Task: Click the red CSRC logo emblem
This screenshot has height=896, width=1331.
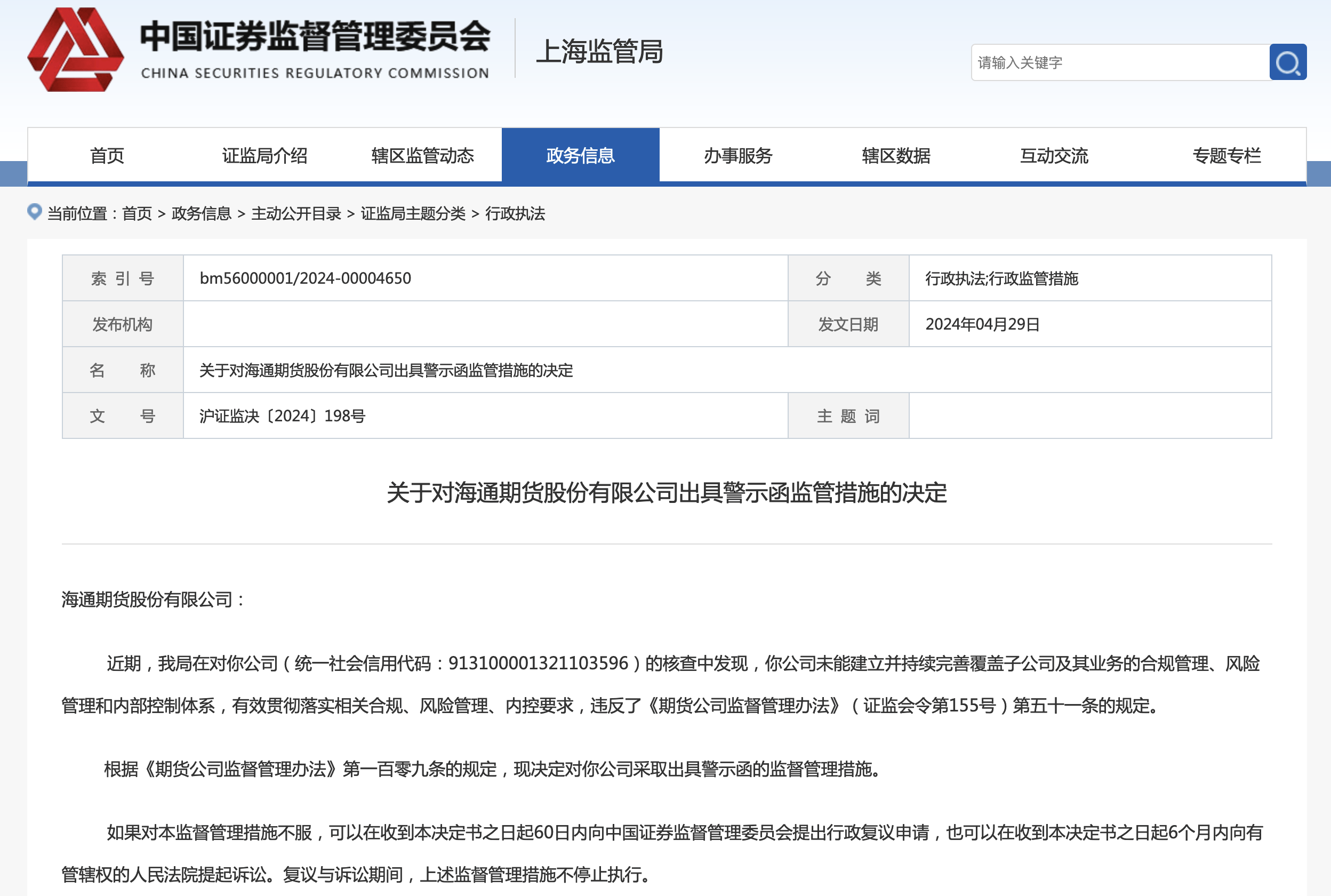Action: (x=75, y=50)
